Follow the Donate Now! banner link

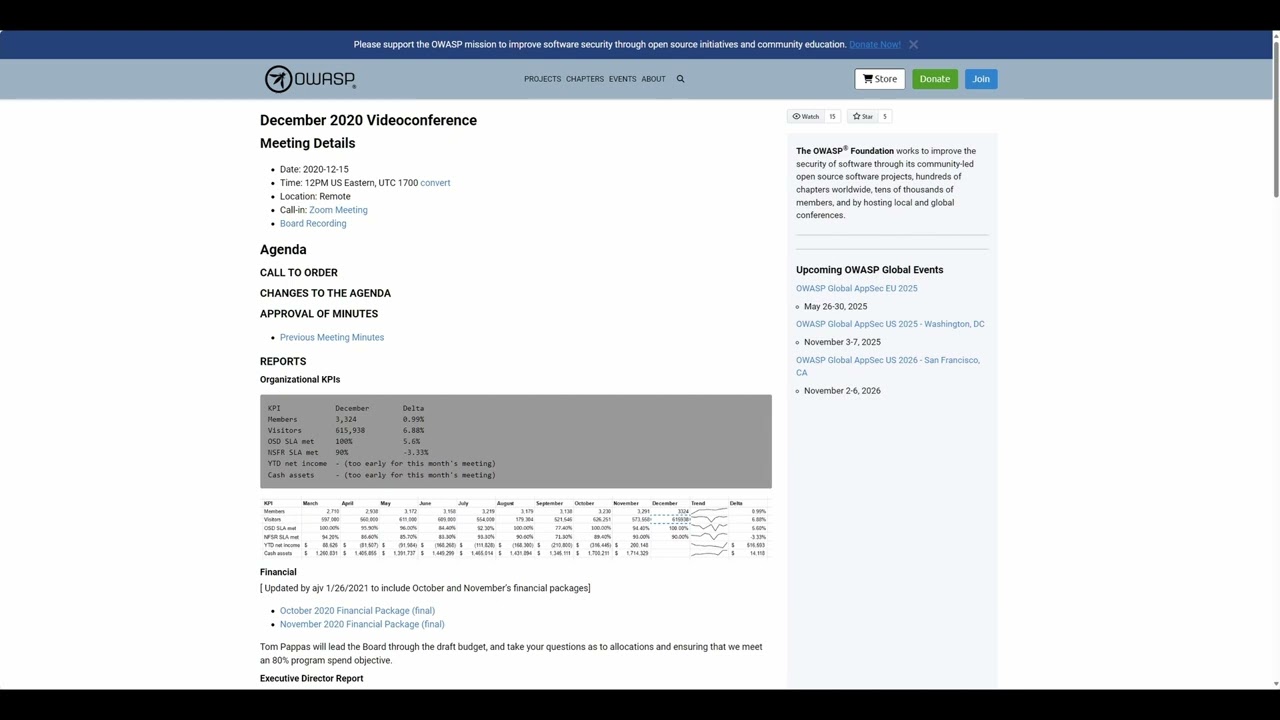pos(875,44)
